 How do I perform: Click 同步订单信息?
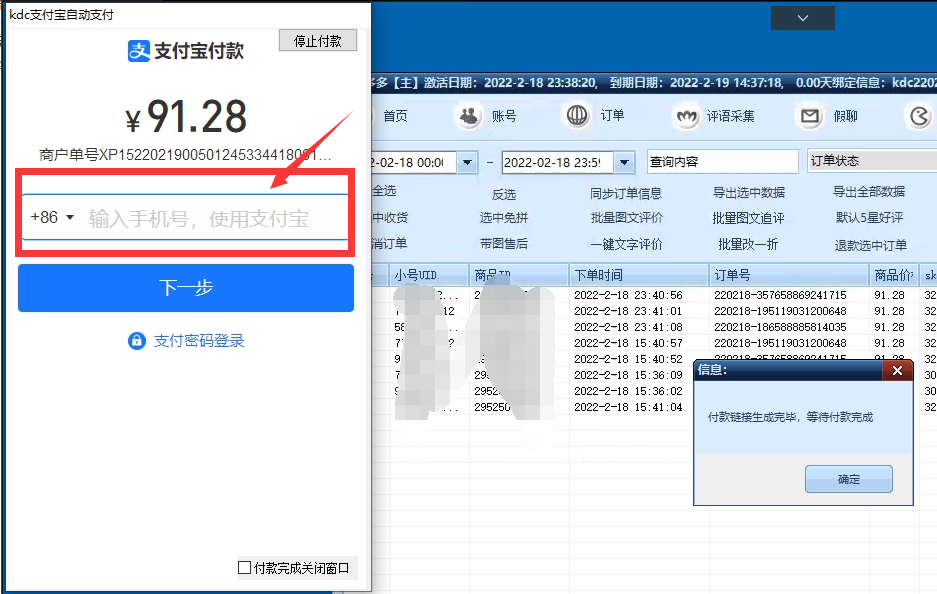click(626, 194)
